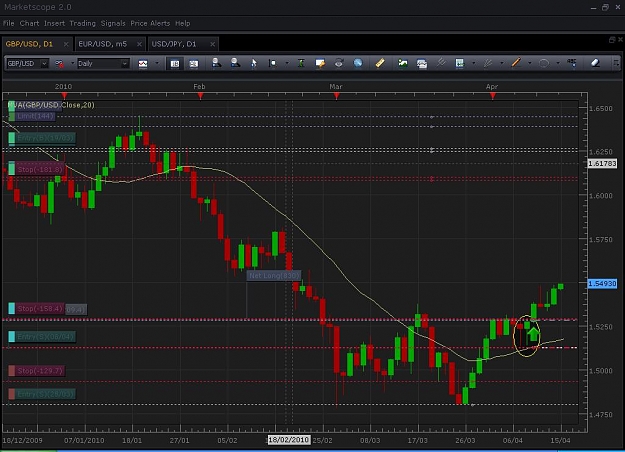625x452 pixels.
Task: Click the instrument selector icon beside GBP/USD
Action: [x=59, y=63]
